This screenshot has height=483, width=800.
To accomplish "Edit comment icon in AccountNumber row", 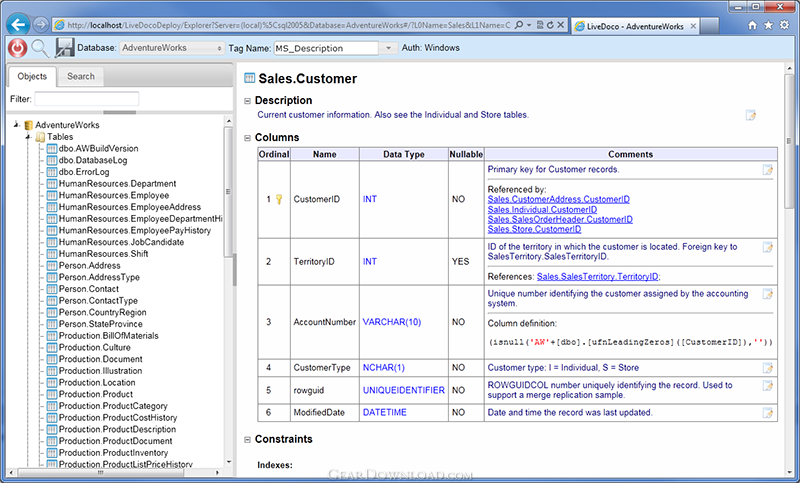I will tap(767, 294).
